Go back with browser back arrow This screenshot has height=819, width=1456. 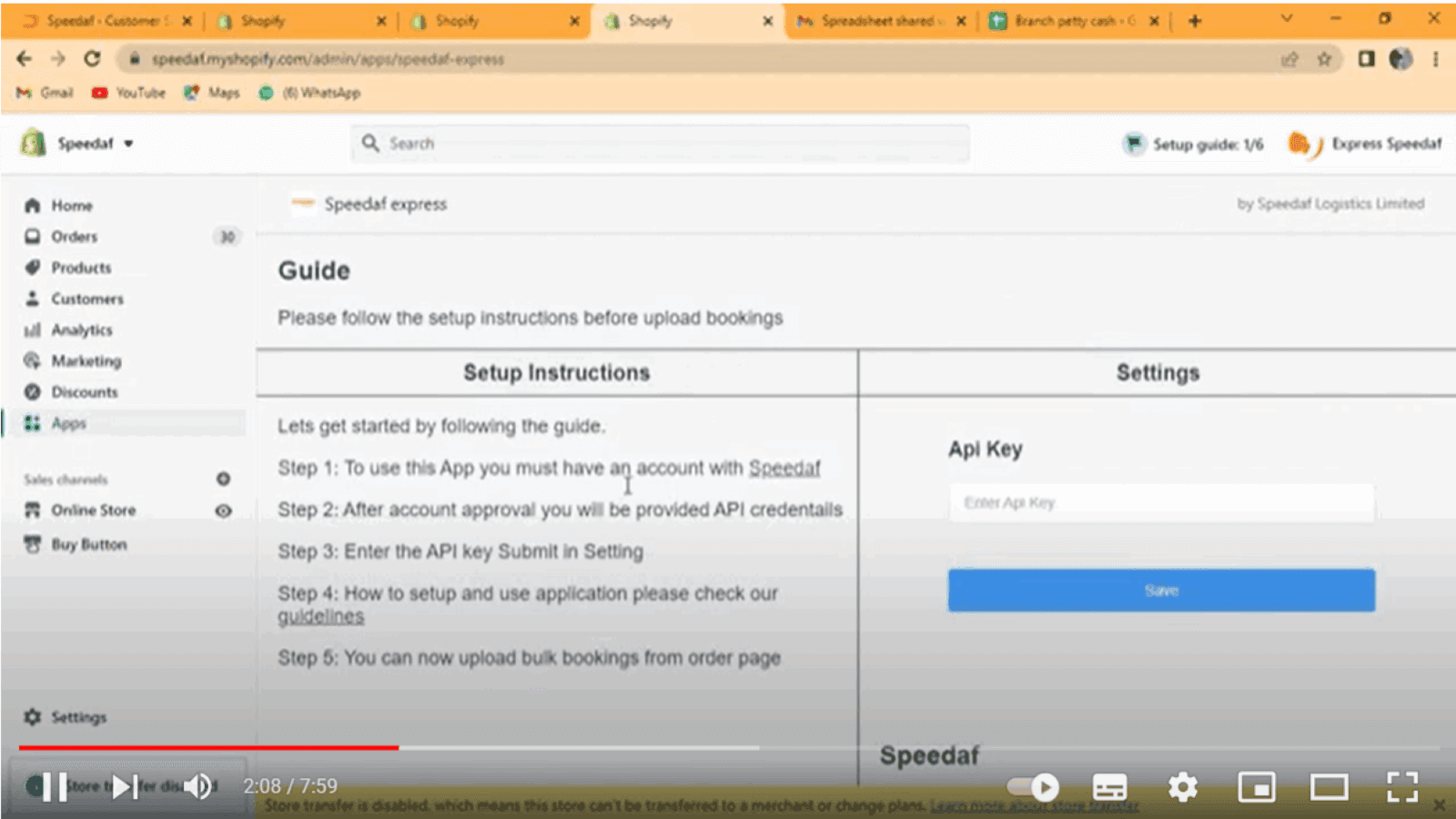[x=25, y=59]
